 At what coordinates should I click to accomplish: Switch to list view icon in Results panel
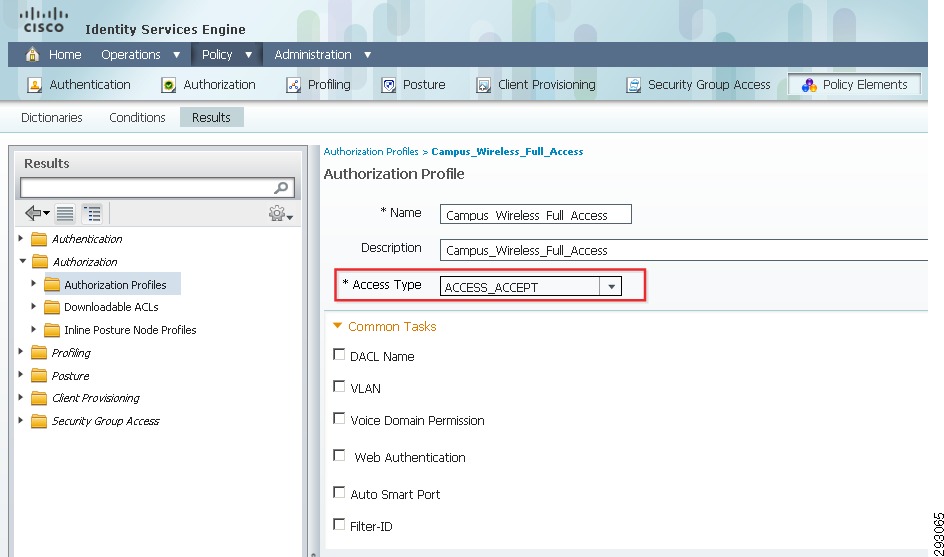point(64,213)
